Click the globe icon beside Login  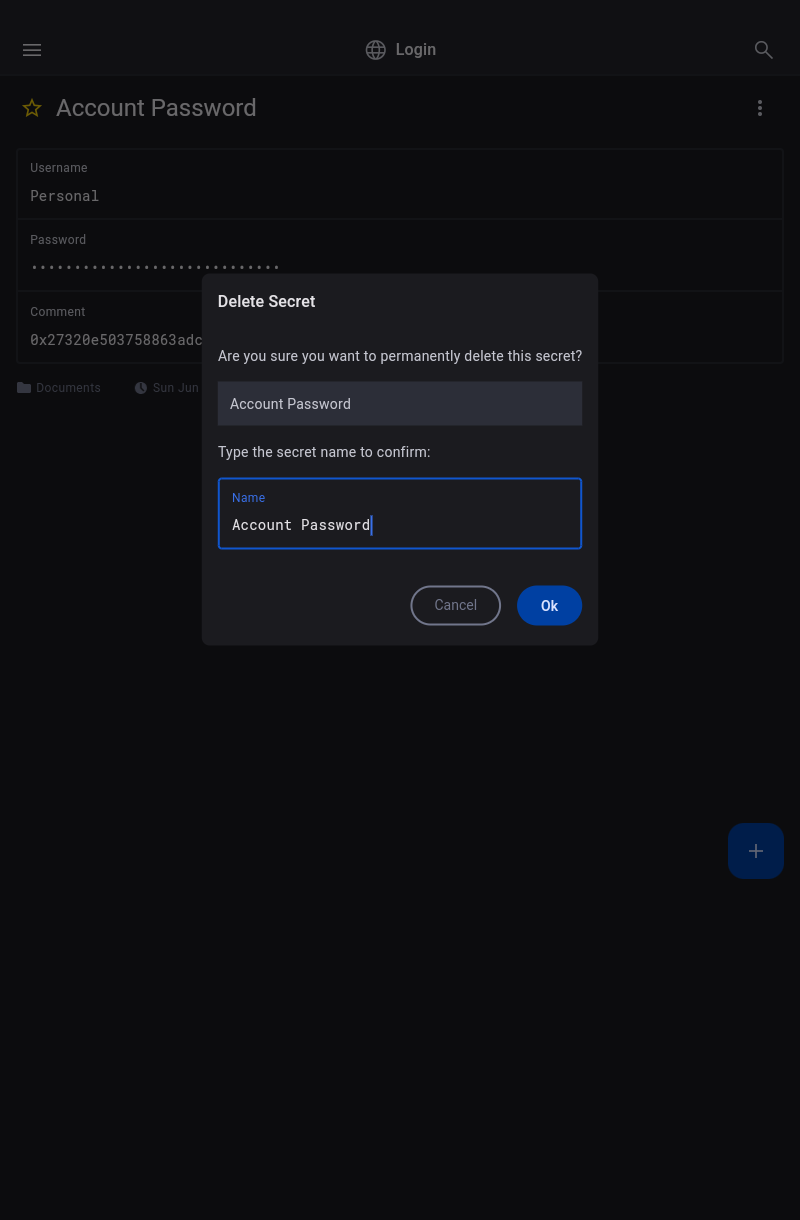click(376, 50)
